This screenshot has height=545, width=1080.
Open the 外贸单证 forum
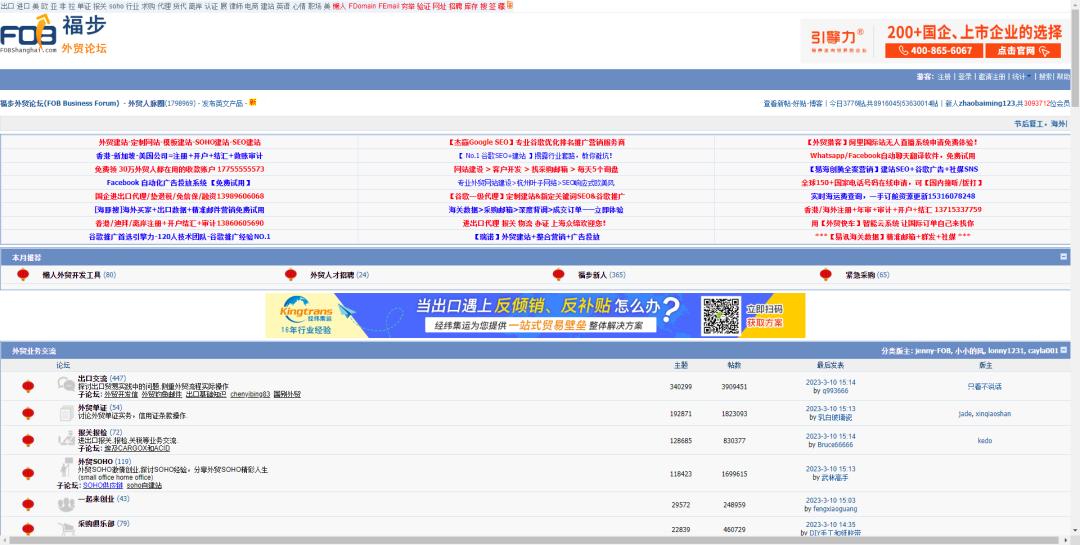click(x=92, y=408)
